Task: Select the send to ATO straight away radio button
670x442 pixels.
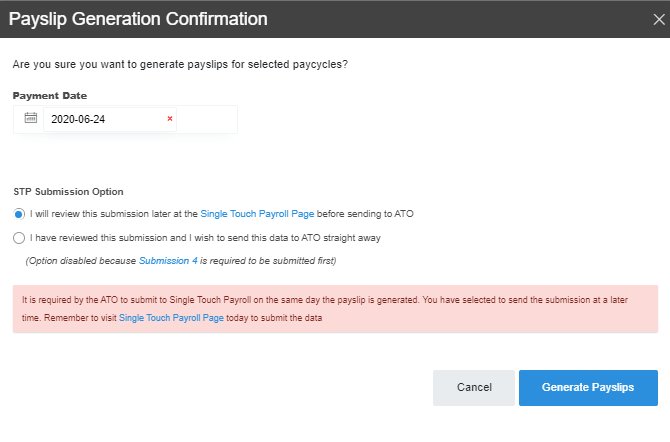Action: 19,238
